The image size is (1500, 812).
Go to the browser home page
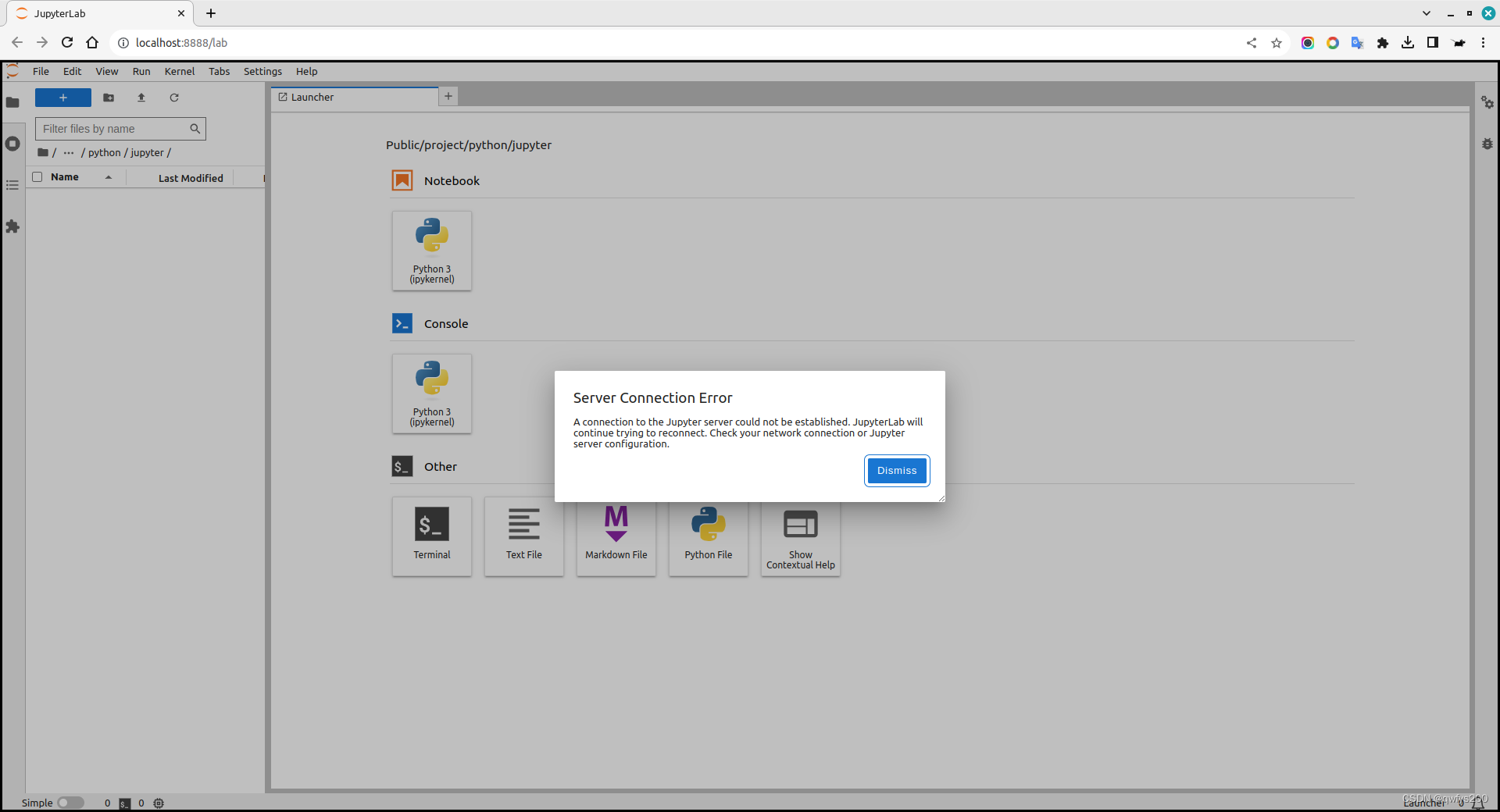pos(92,43)
